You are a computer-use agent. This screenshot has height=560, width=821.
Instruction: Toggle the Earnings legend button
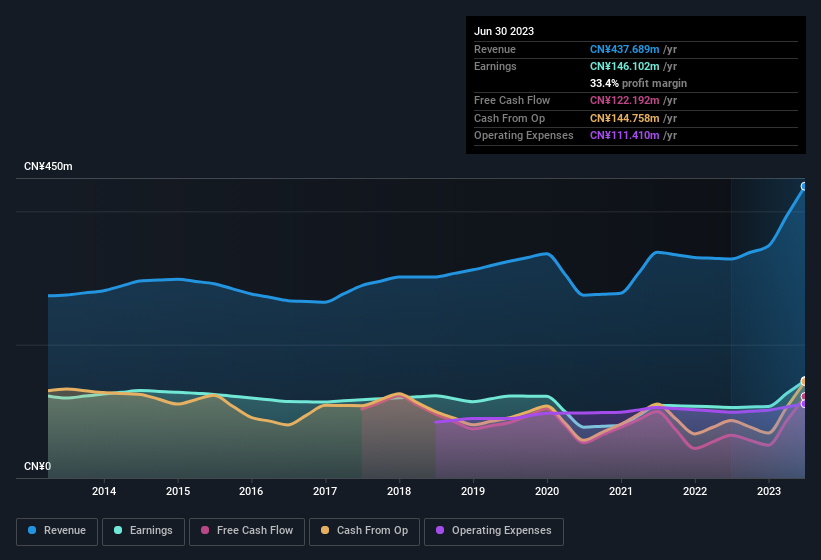tap(143, 531)
